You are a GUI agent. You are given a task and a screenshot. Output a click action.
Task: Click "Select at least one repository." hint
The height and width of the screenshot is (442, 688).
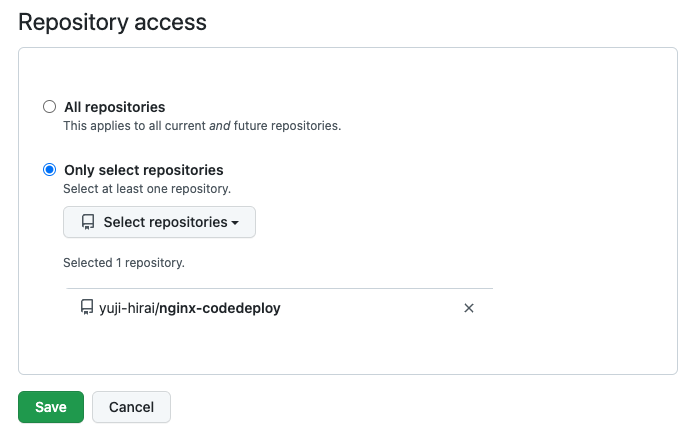(x=147, y=188)
